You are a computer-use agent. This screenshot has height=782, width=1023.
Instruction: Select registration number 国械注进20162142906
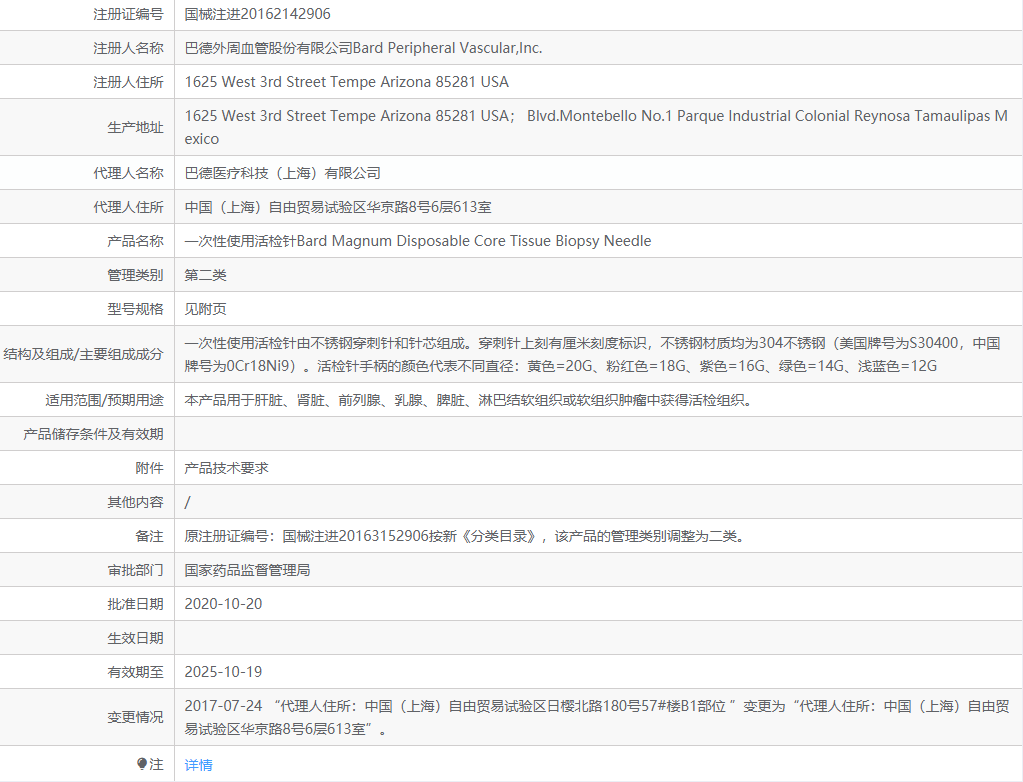[257, 14]
